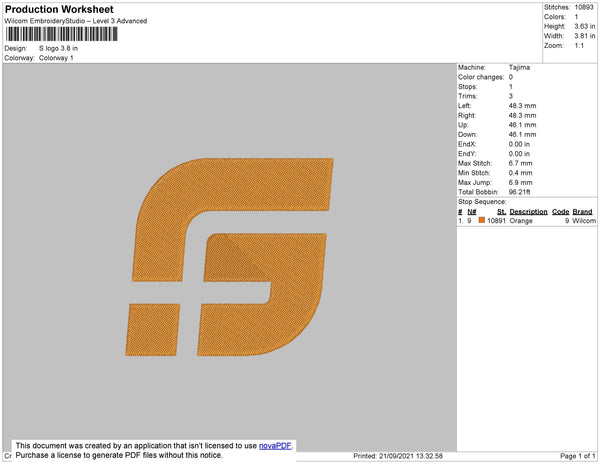Click the Brand column header
This screenshot has height=464, width=600.
tap(582, 212)
